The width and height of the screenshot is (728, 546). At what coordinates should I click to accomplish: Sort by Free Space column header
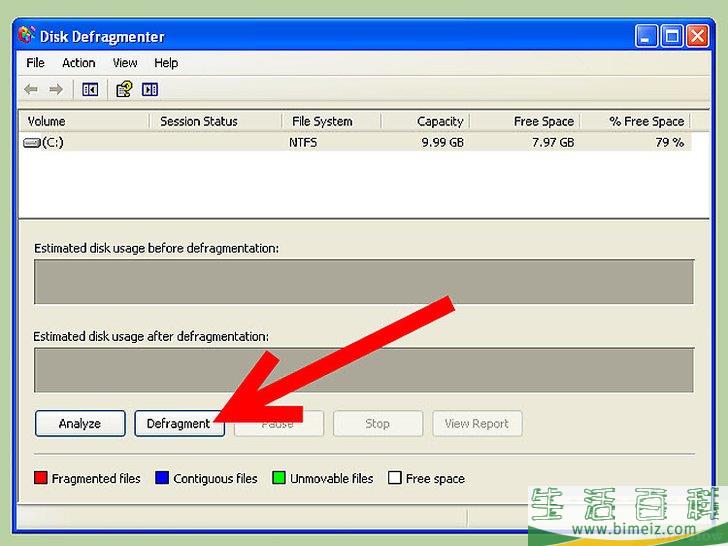pyautogui.click(x=525, y=122)
